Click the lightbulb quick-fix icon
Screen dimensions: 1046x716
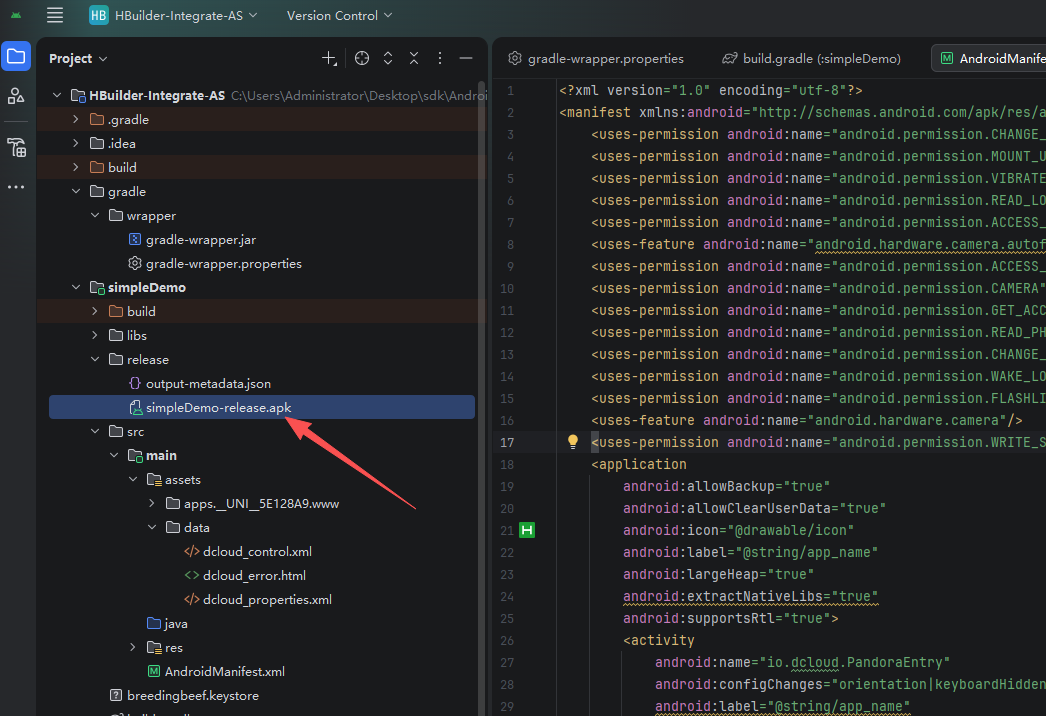[x=572, y=442]
